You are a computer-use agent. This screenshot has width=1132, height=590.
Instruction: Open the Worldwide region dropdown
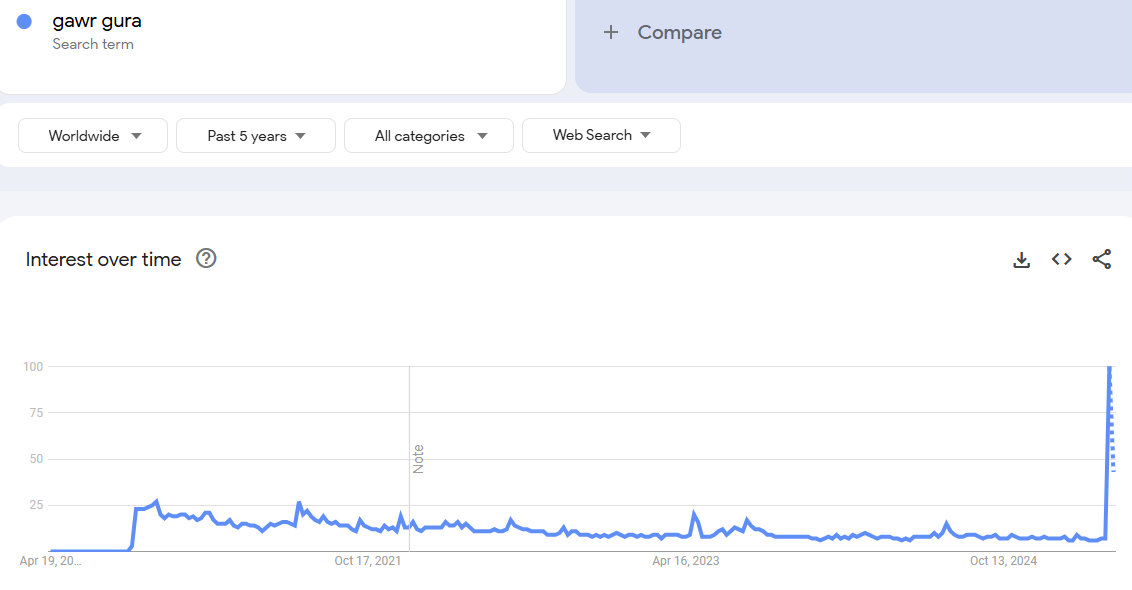pos(93,136)
